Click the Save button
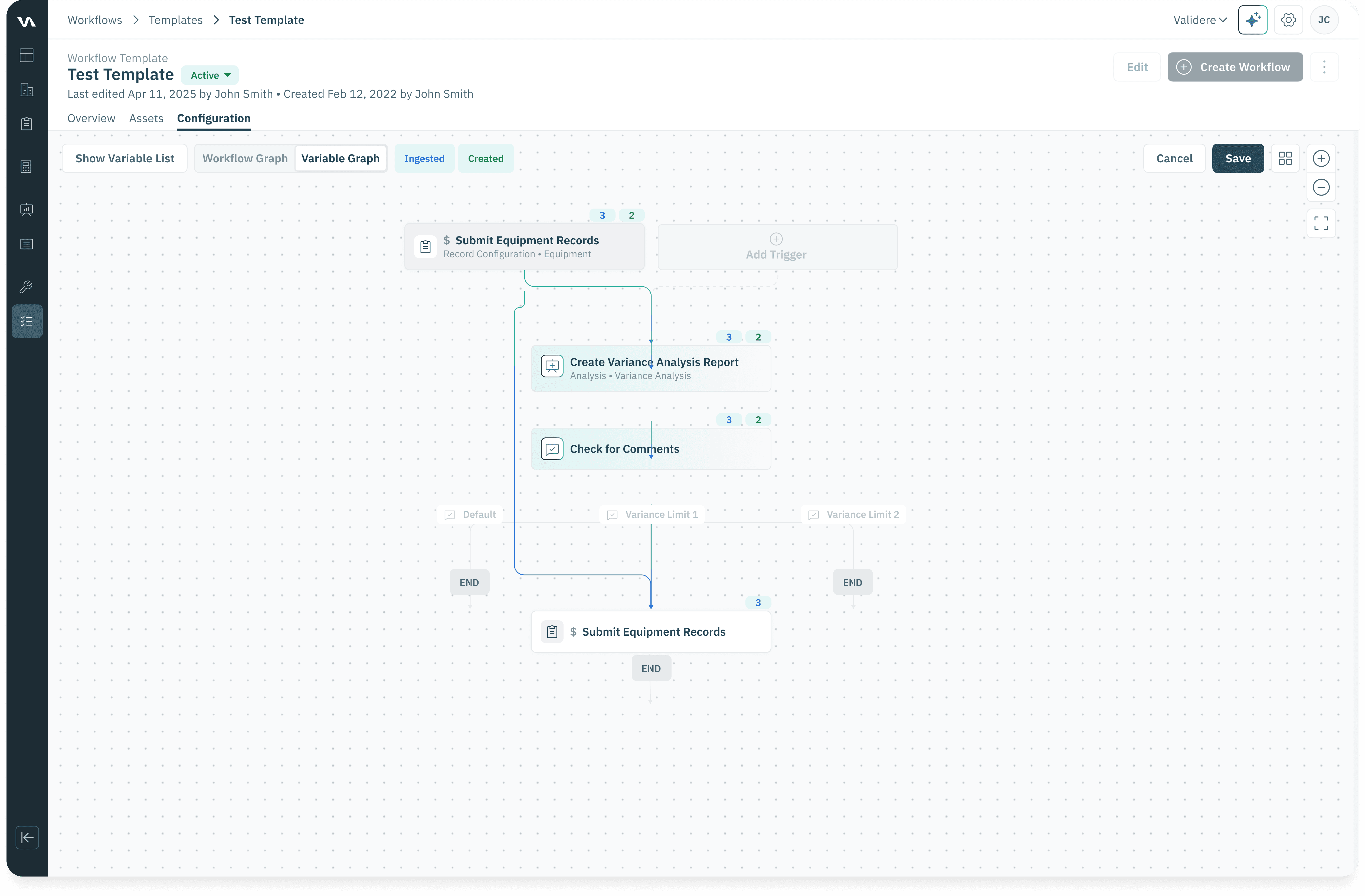The image size is (1365, 896). [1238, 159]
